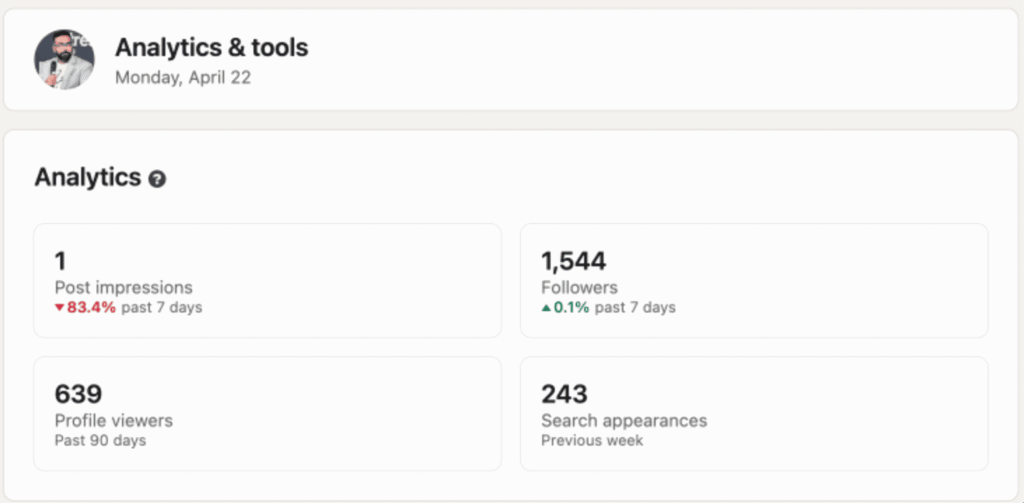This screenshot has width=1024, height=503.
Task: Open the profile photo avatar
Action: pyautogui.click(x=64, y=59)
